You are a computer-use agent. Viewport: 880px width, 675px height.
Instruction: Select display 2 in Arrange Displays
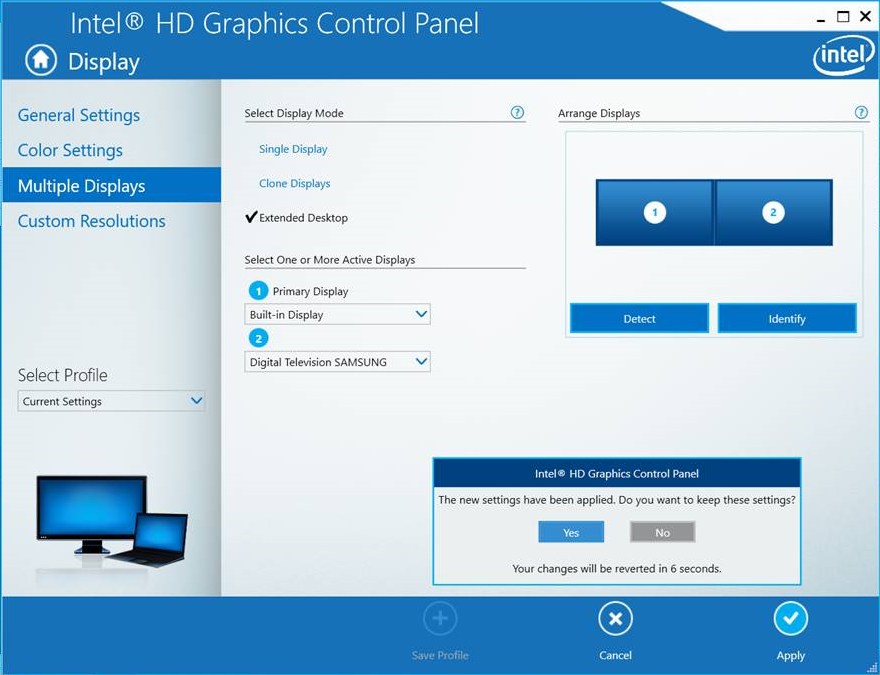click(773, 213)
